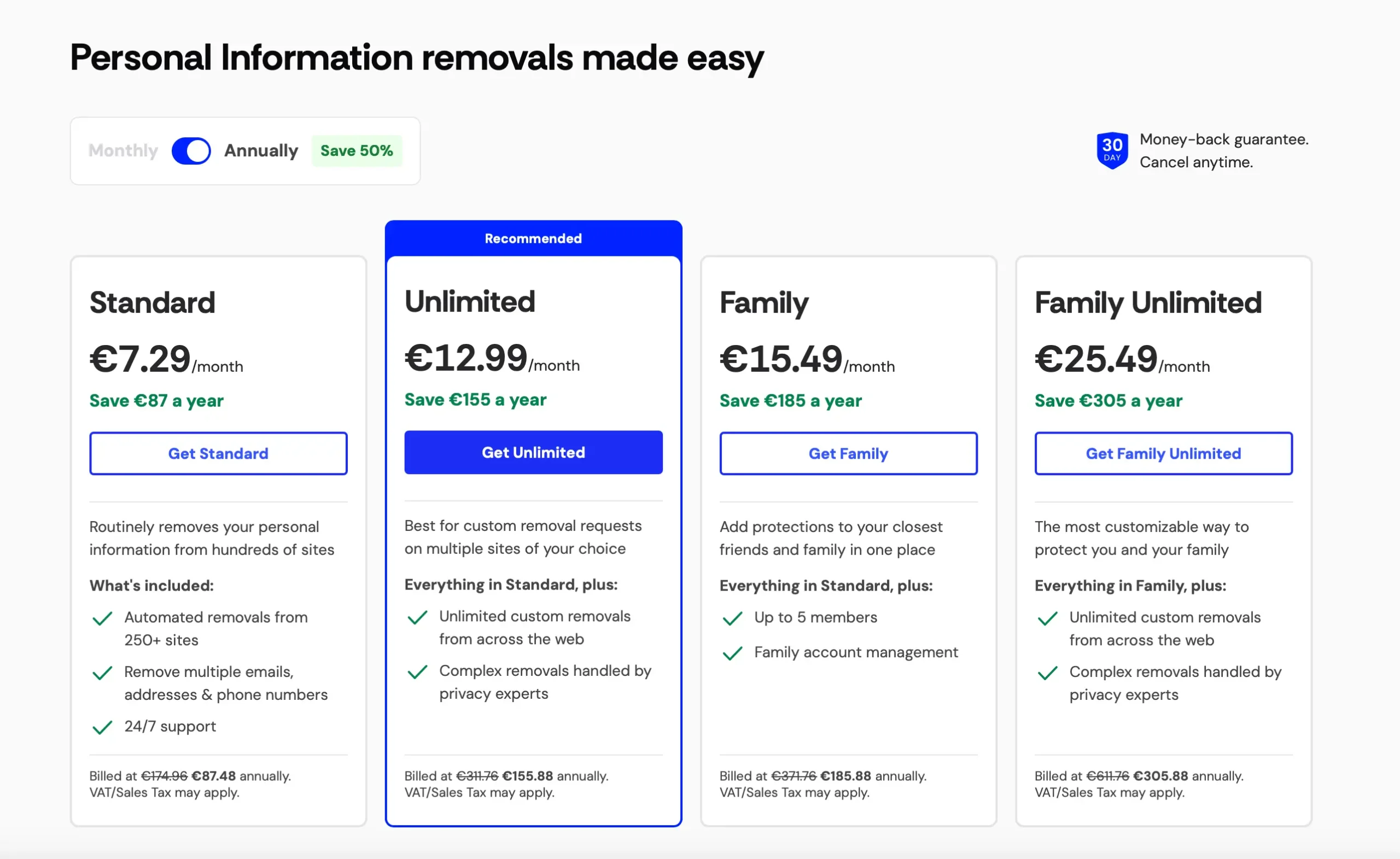Select the Monthly billing label
The image size is (1400, 859).
(123, 150)
